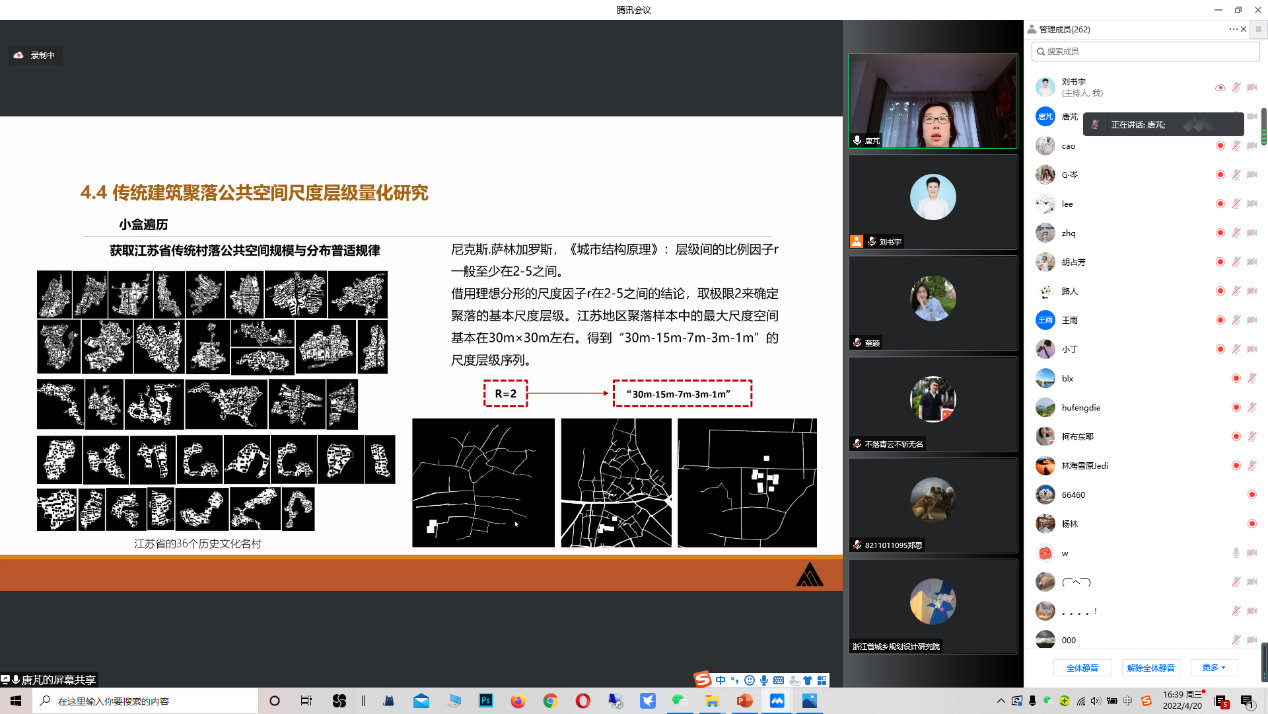Open Photoshop from the taskbar
The width and height of the screenshot is (1268, 714).
pyautogui.click(x=487, y=701)
